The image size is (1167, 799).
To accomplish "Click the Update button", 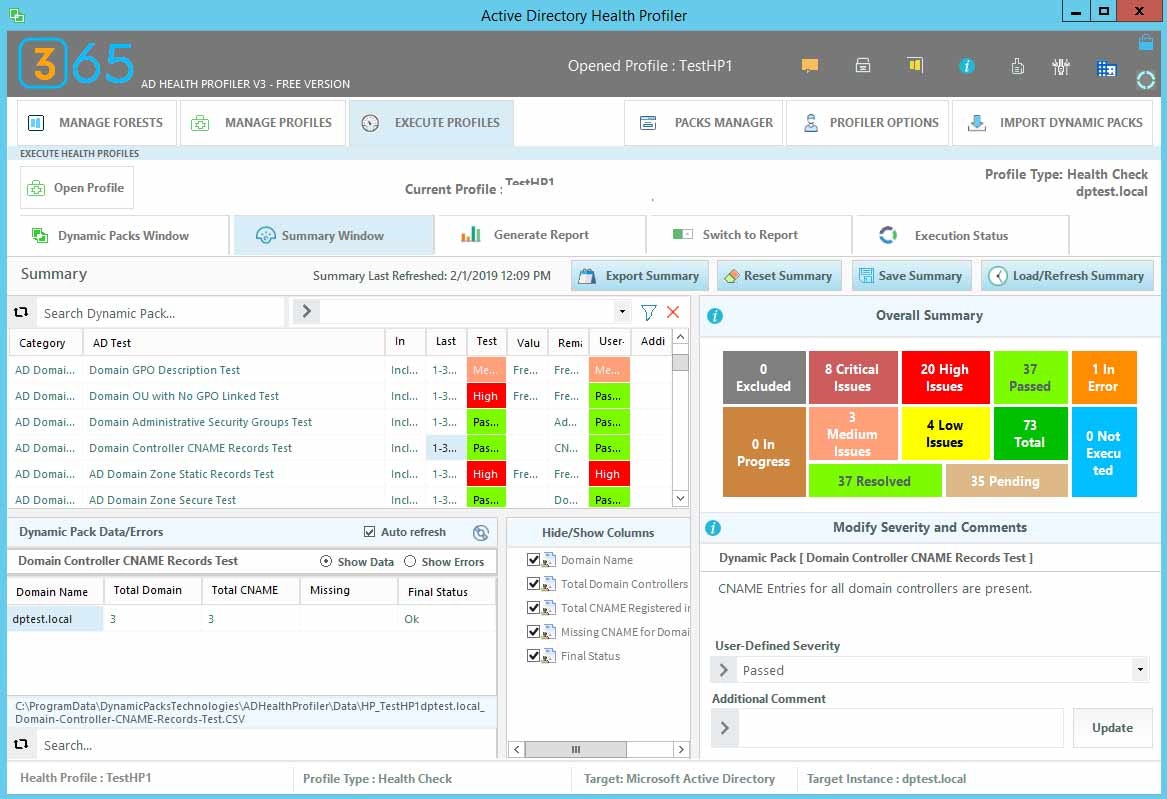I will pos(1112,728).
